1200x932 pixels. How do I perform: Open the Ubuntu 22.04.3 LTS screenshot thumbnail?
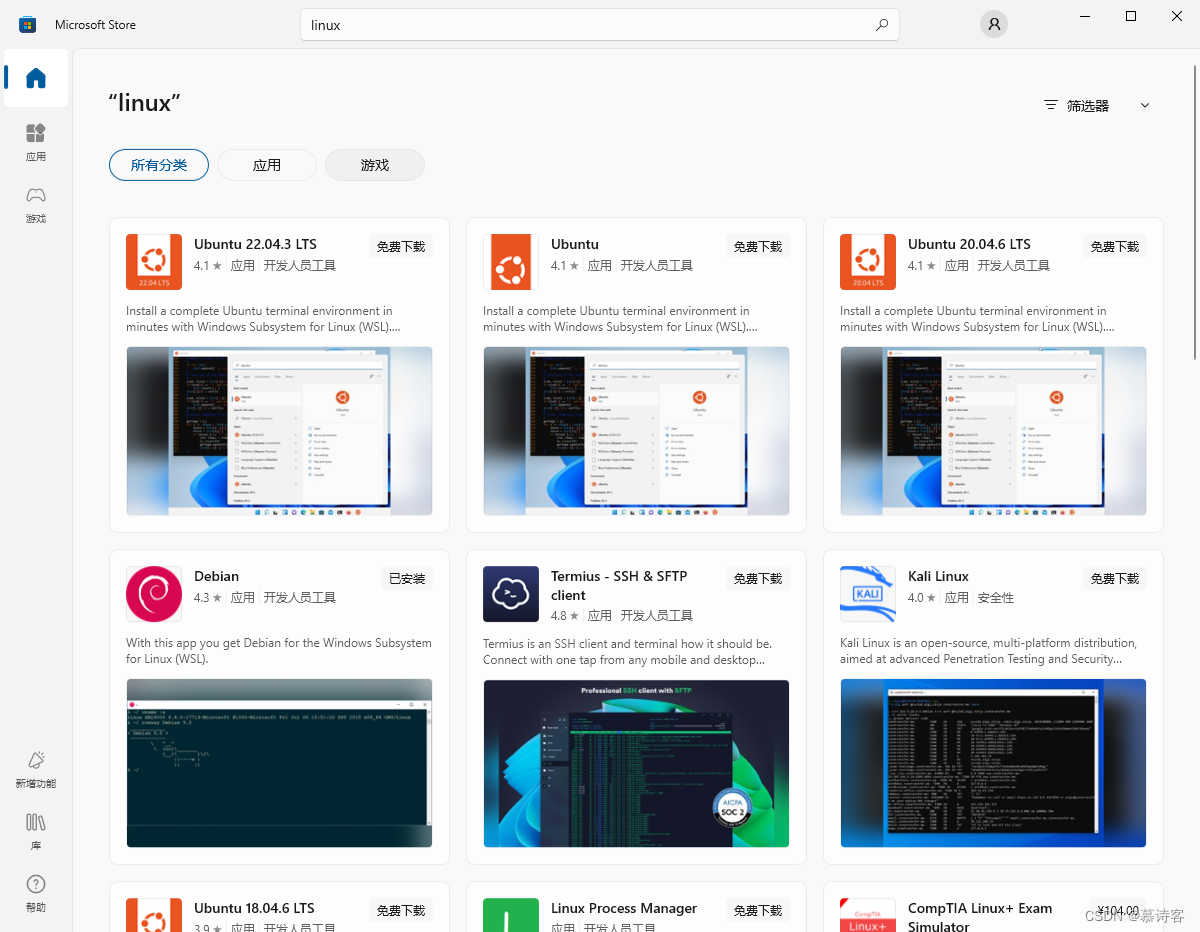click(279, 431)
